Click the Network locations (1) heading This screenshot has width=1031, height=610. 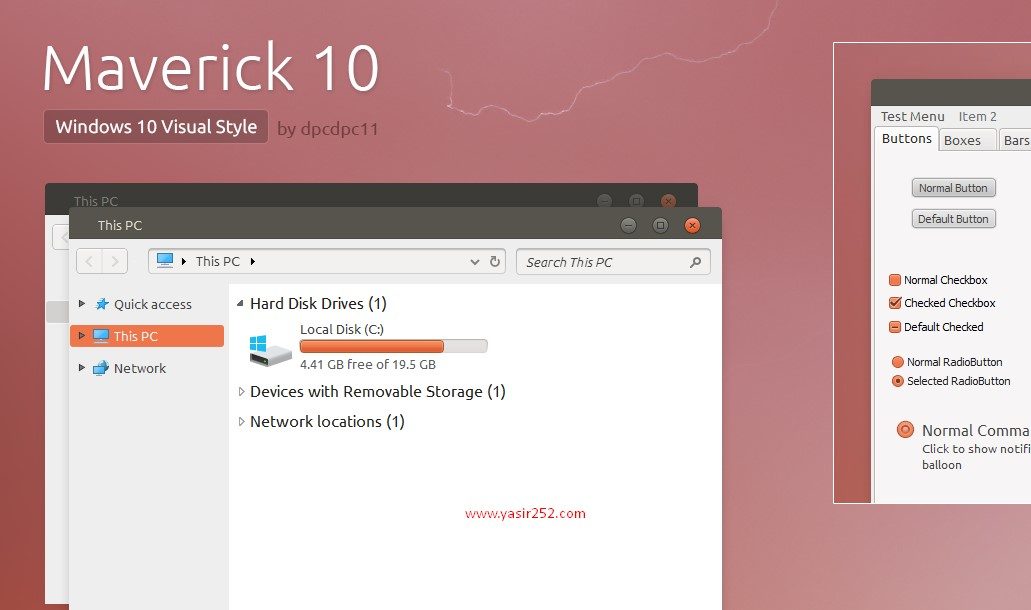pos(327,421)
